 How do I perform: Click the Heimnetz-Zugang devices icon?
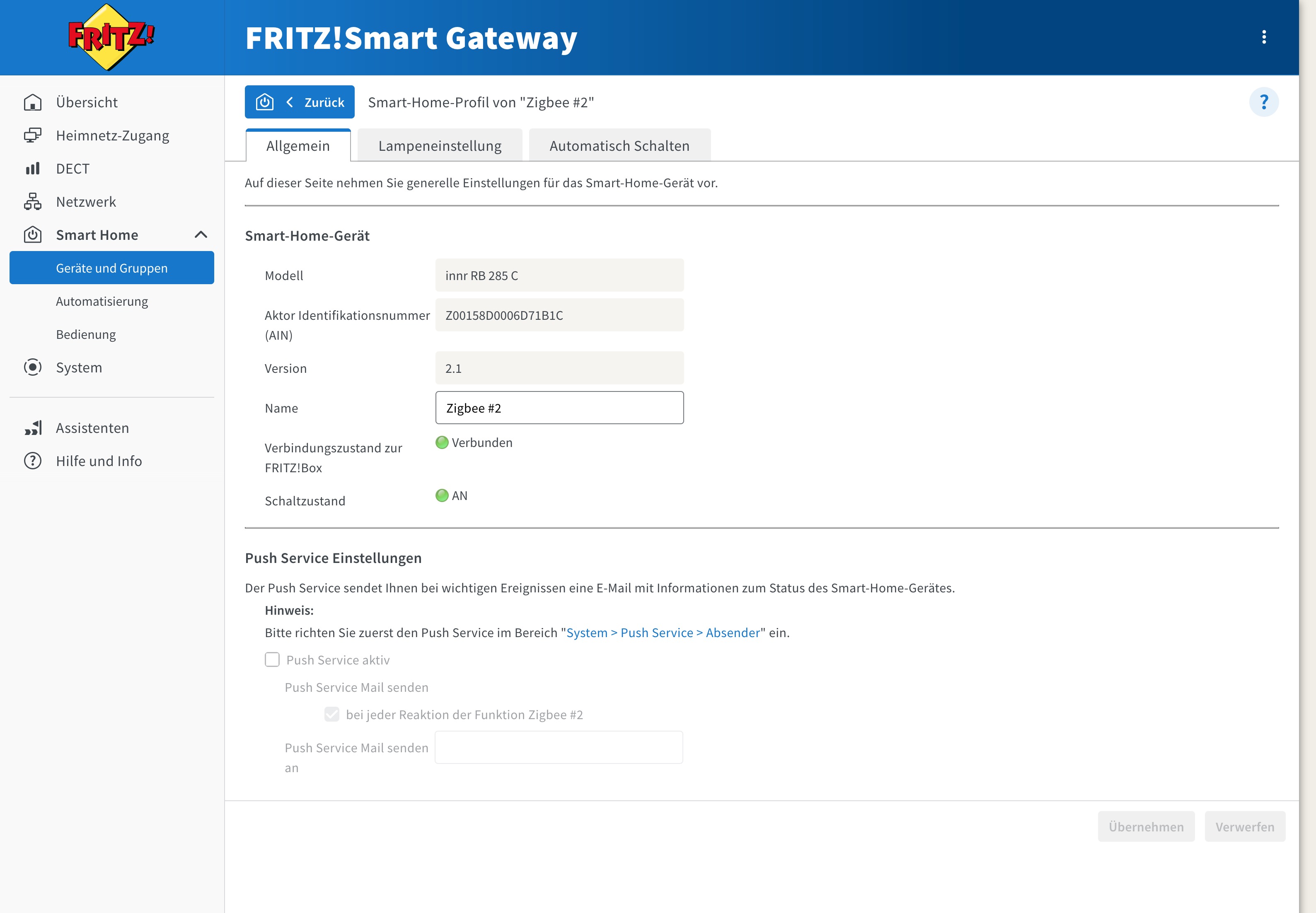point(33,135)
